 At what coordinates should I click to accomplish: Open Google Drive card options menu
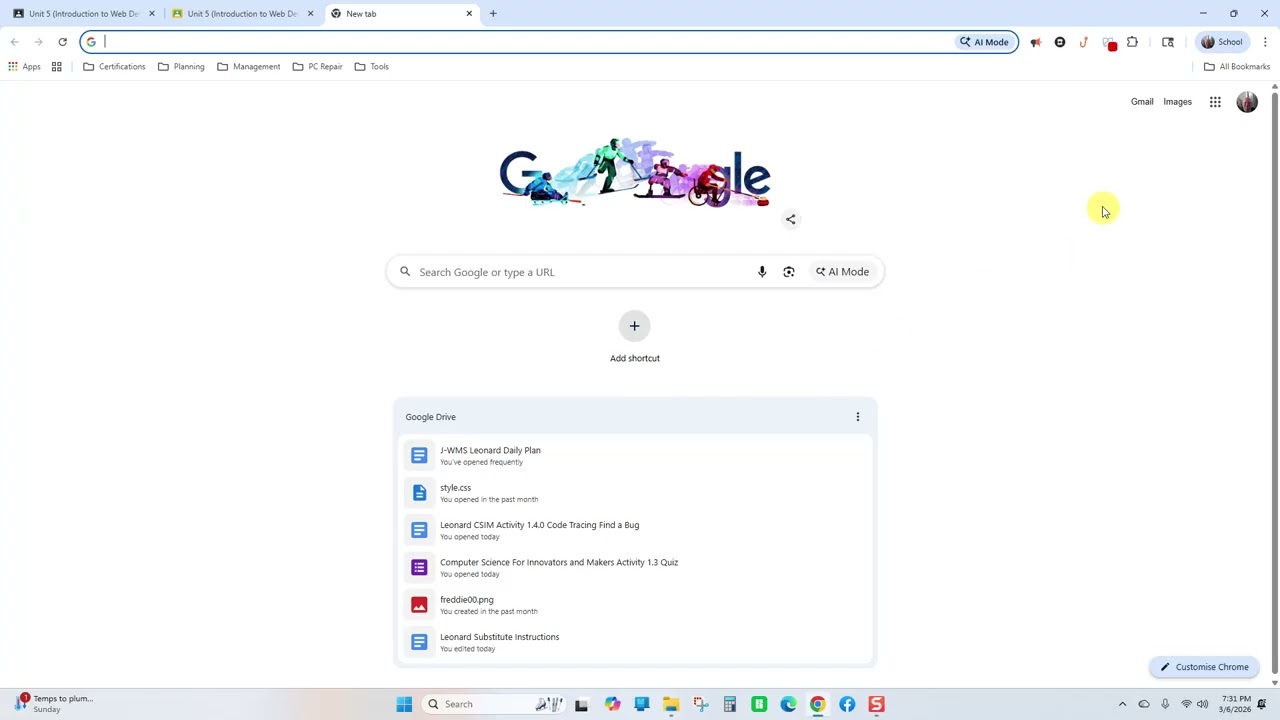pos(857,417)
